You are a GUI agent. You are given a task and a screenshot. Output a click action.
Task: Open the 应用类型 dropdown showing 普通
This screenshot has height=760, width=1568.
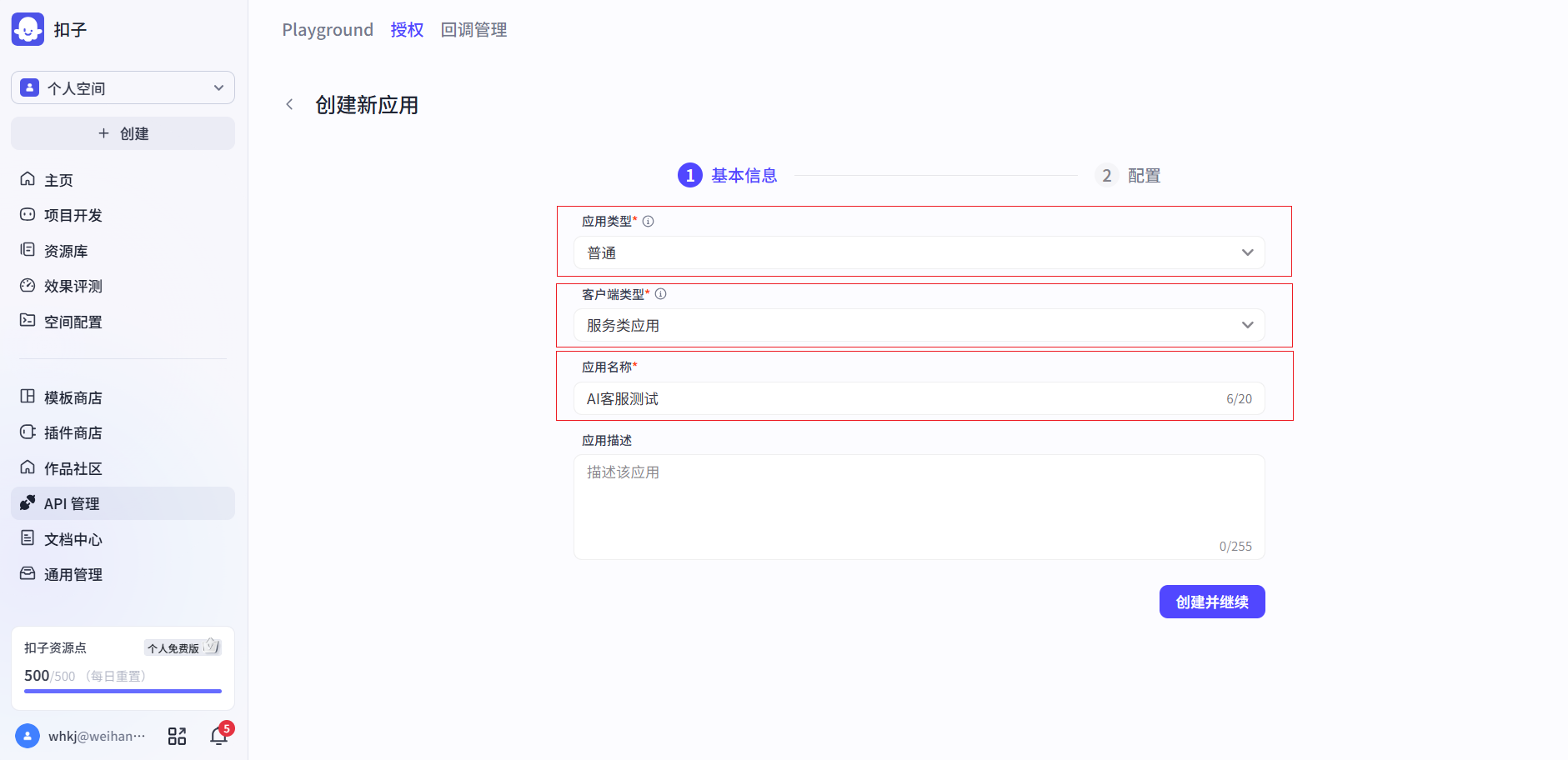918,252
